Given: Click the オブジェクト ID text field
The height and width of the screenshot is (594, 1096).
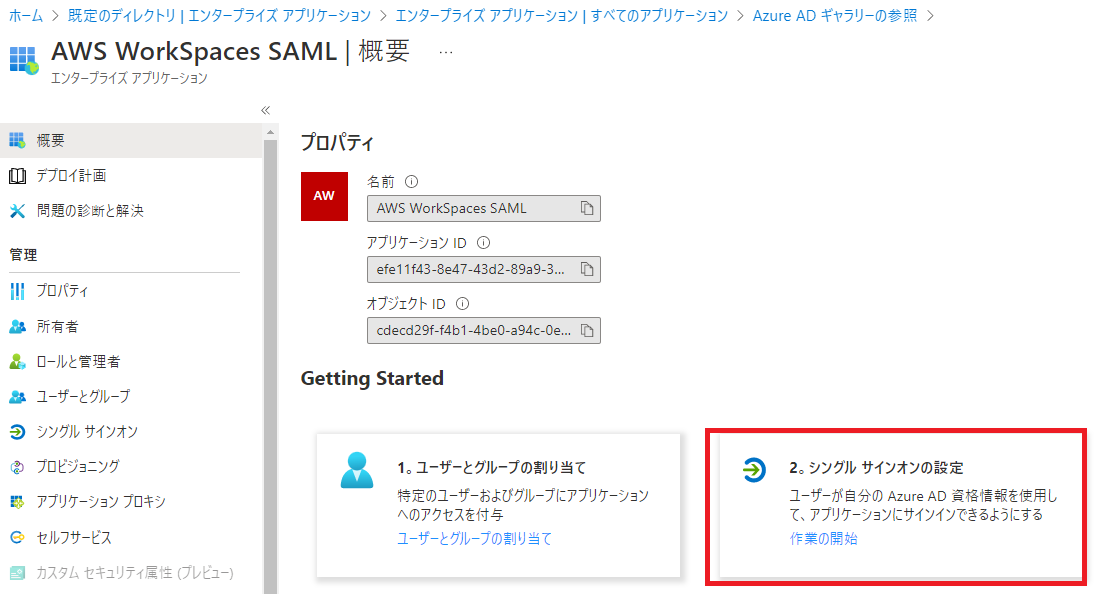Looking at the screenshot, I should 484,331.
